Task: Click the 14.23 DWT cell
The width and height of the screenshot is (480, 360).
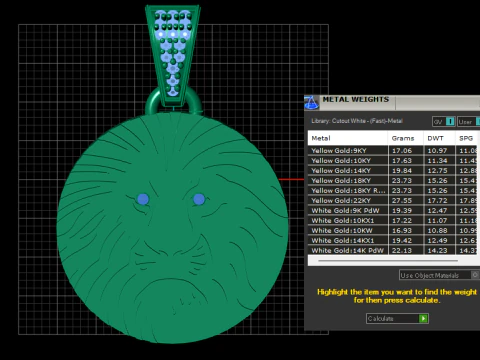Action: coord(439,250)
